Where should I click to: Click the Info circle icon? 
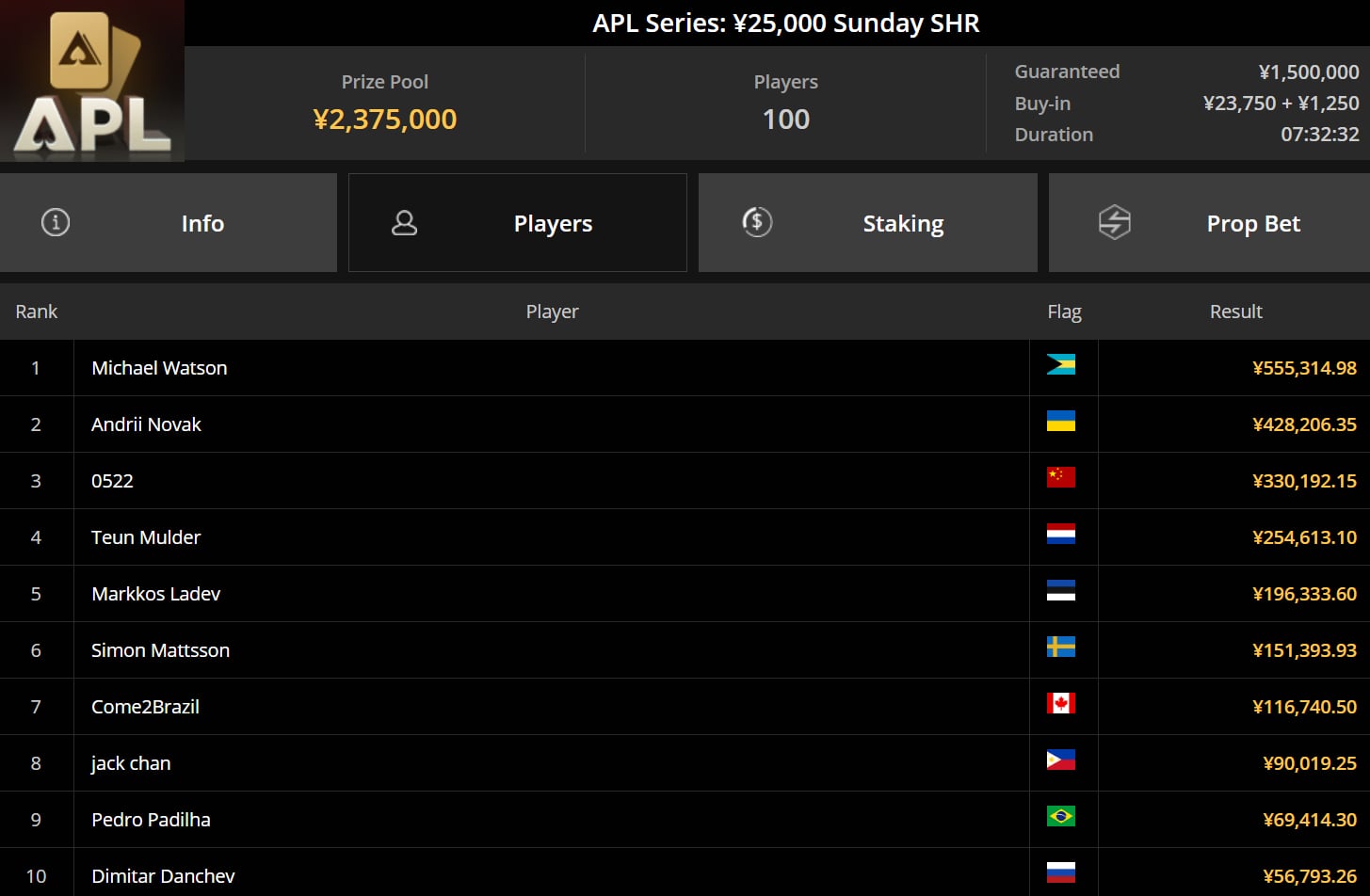pyautogui.click(x=56, y=223)
